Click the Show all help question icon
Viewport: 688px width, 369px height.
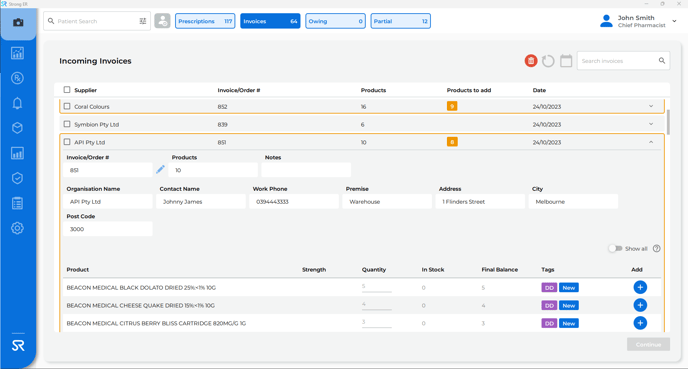click(x=656, y=248)
